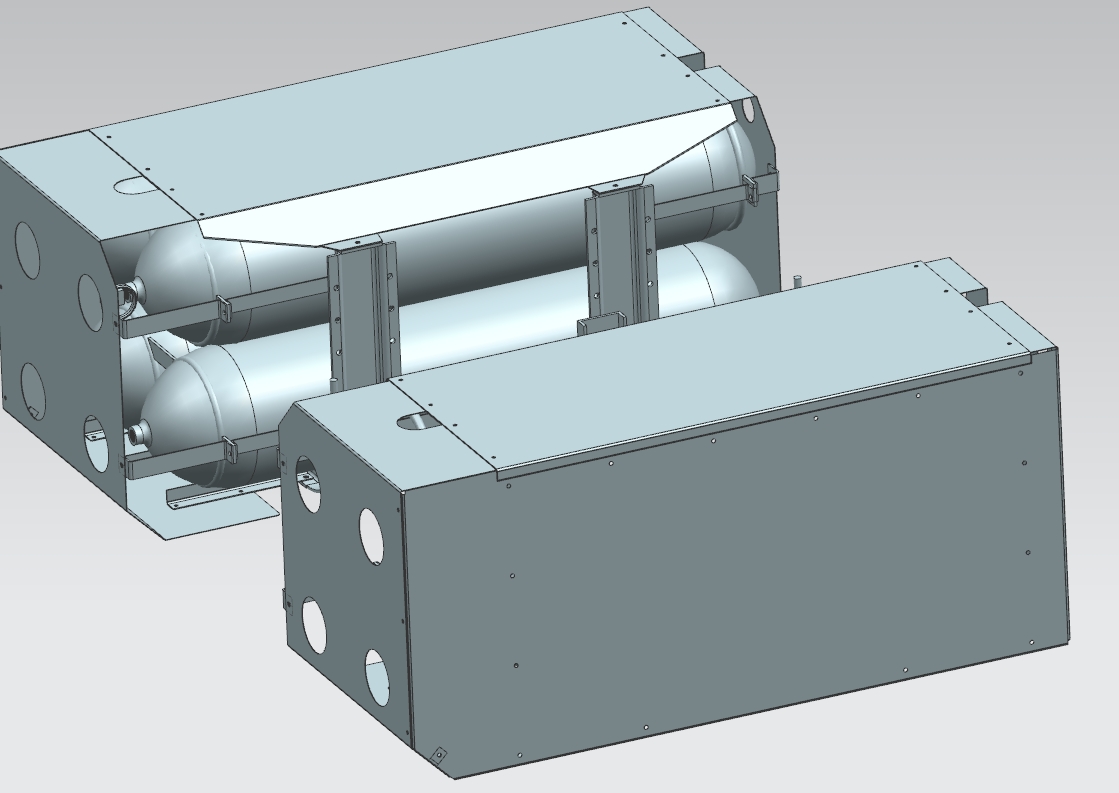1119x793 pixels.
Task: Select the small pin between the enclosures
Action: tap(797, 282)
